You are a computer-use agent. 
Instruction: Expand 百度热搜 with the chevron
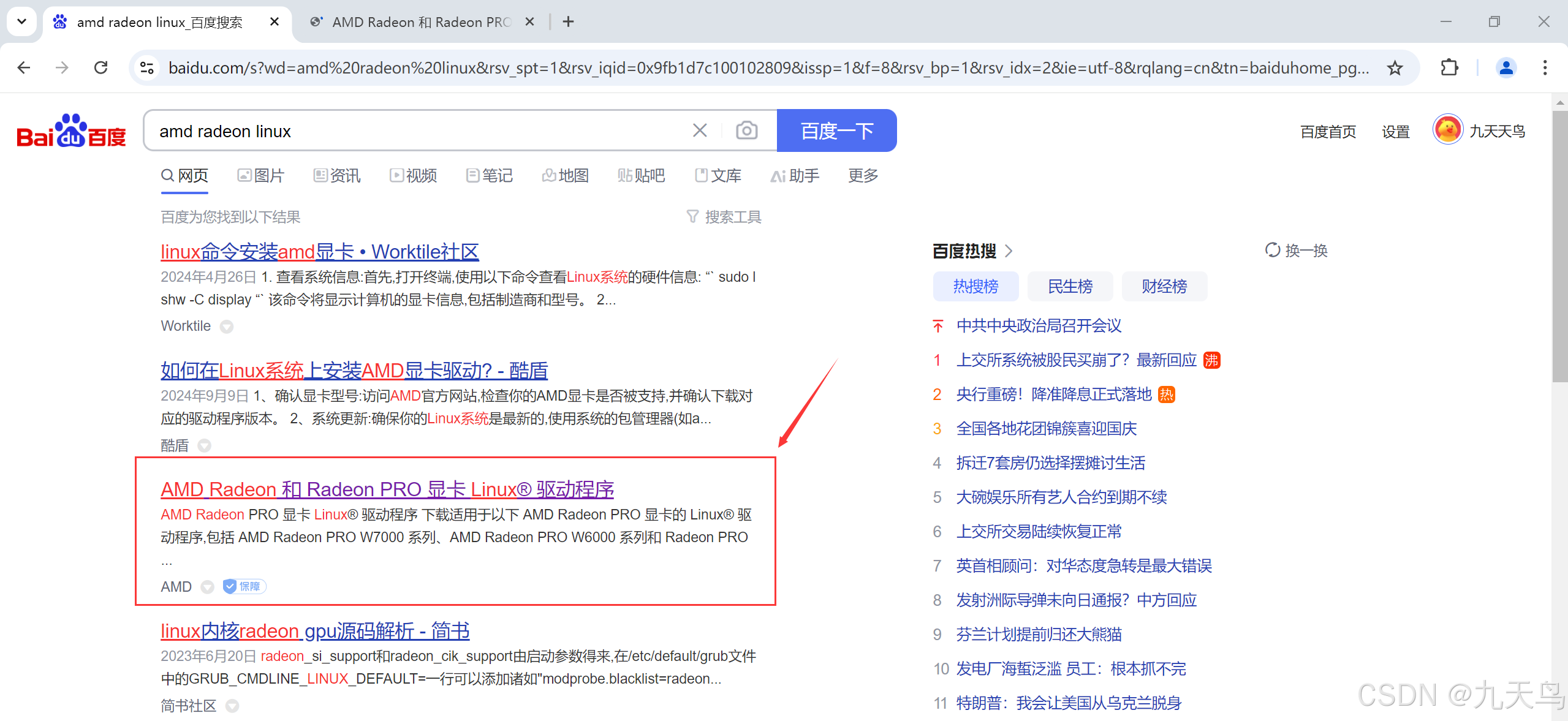(x=1009, y=251)
